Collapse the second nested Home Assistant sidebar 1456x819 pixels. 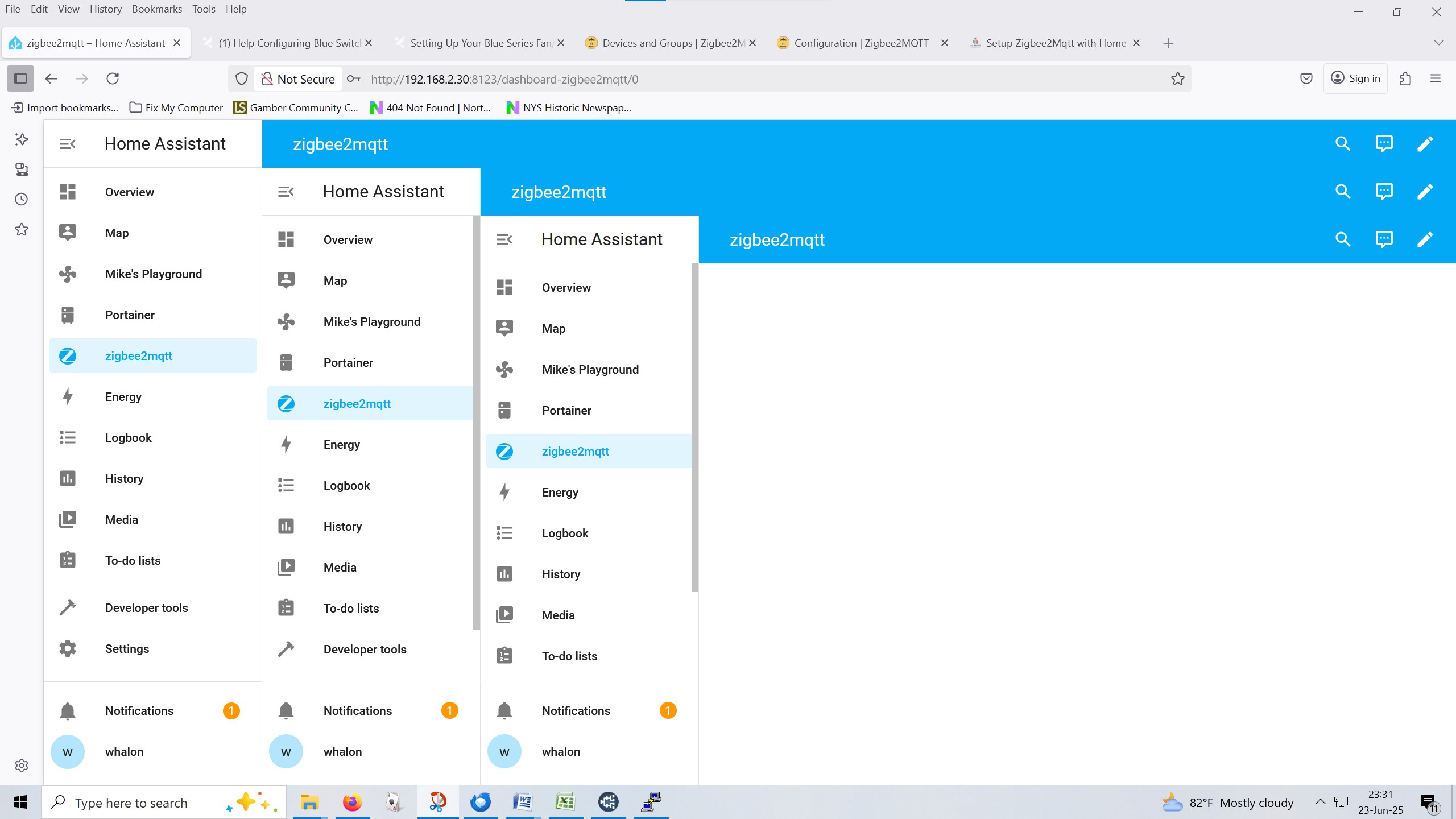[286, 192]
